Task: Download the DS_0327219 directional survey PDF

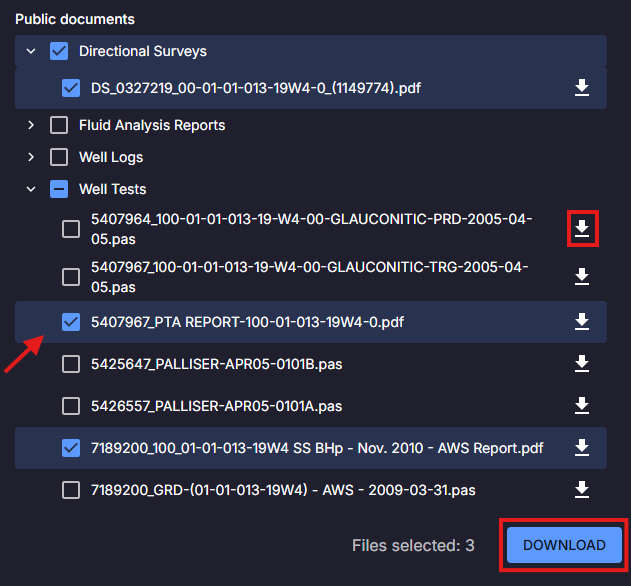Action: point(582,88)
